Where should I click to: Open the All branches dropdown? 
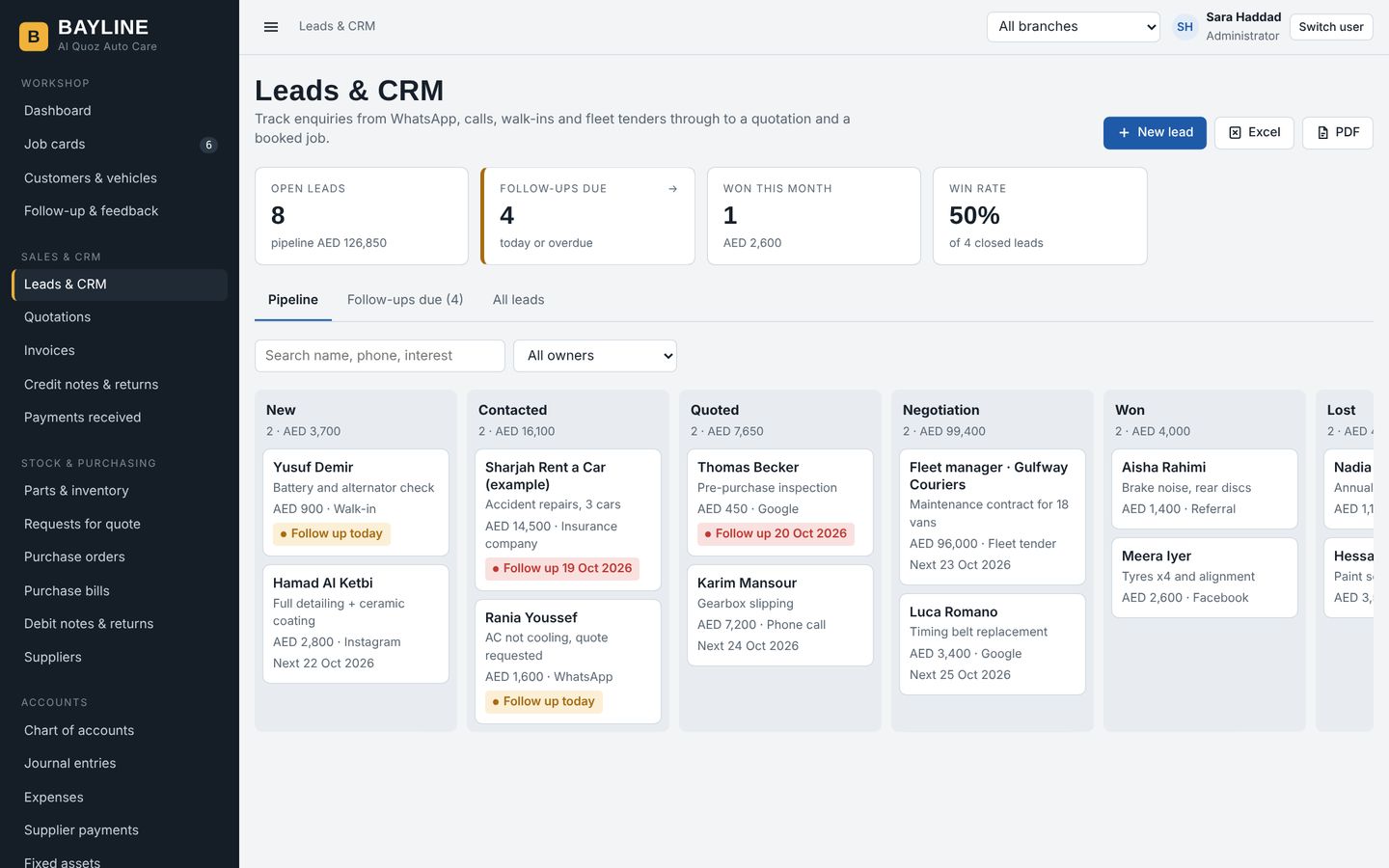point(1074,27)
